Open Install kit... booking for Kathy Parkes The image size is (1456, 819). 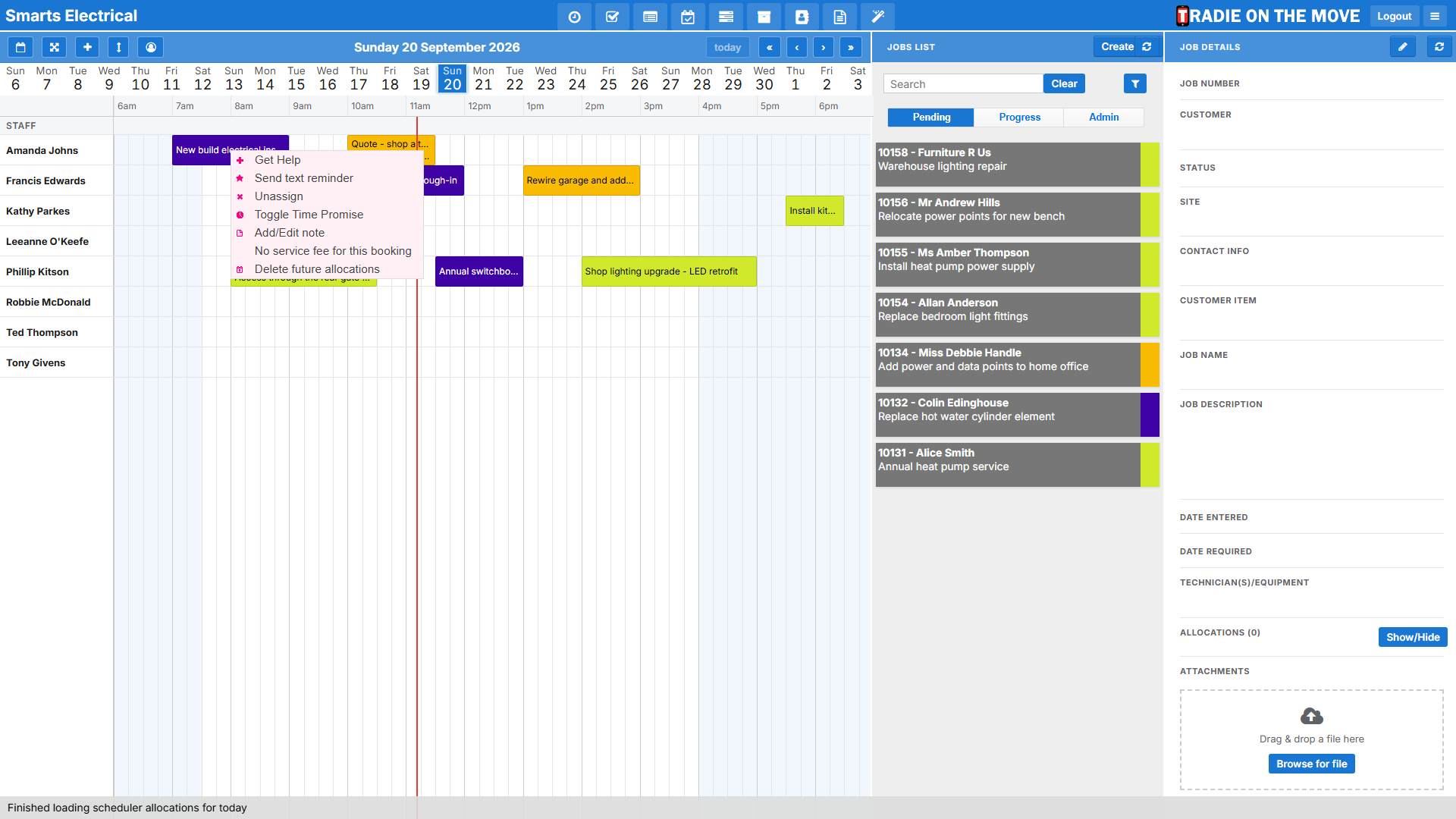814,211
